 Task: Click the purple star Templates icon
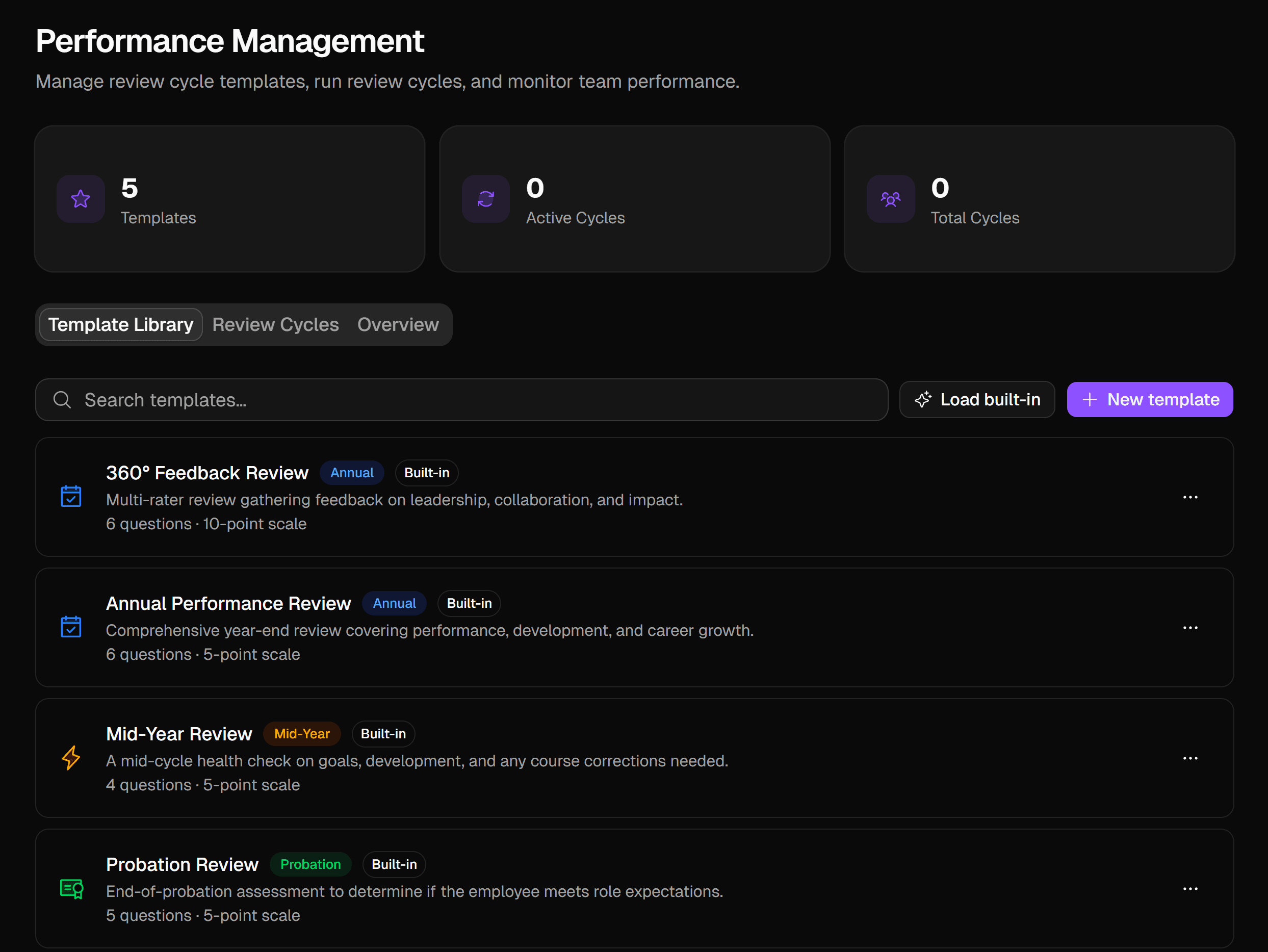point(80,199)
